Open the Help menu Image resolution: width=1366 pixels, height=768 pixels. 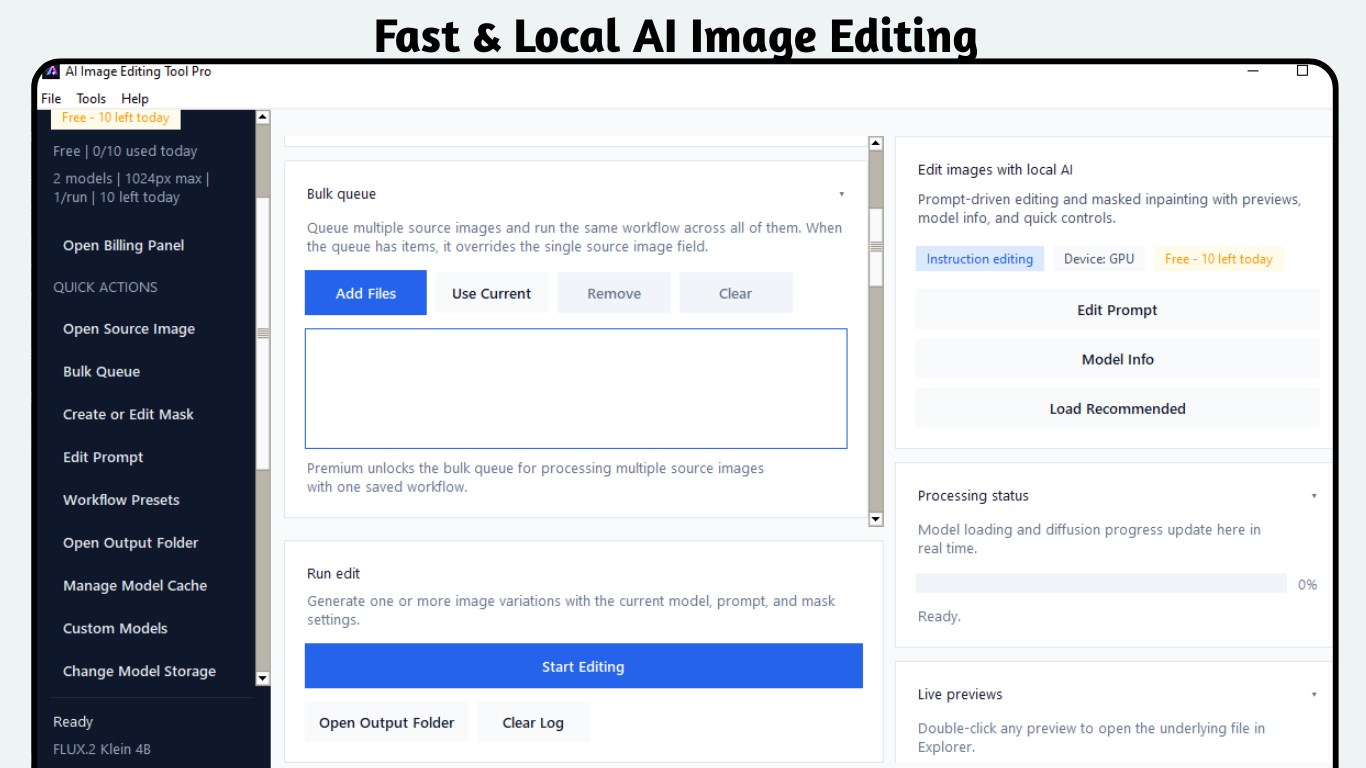point(135,98)
